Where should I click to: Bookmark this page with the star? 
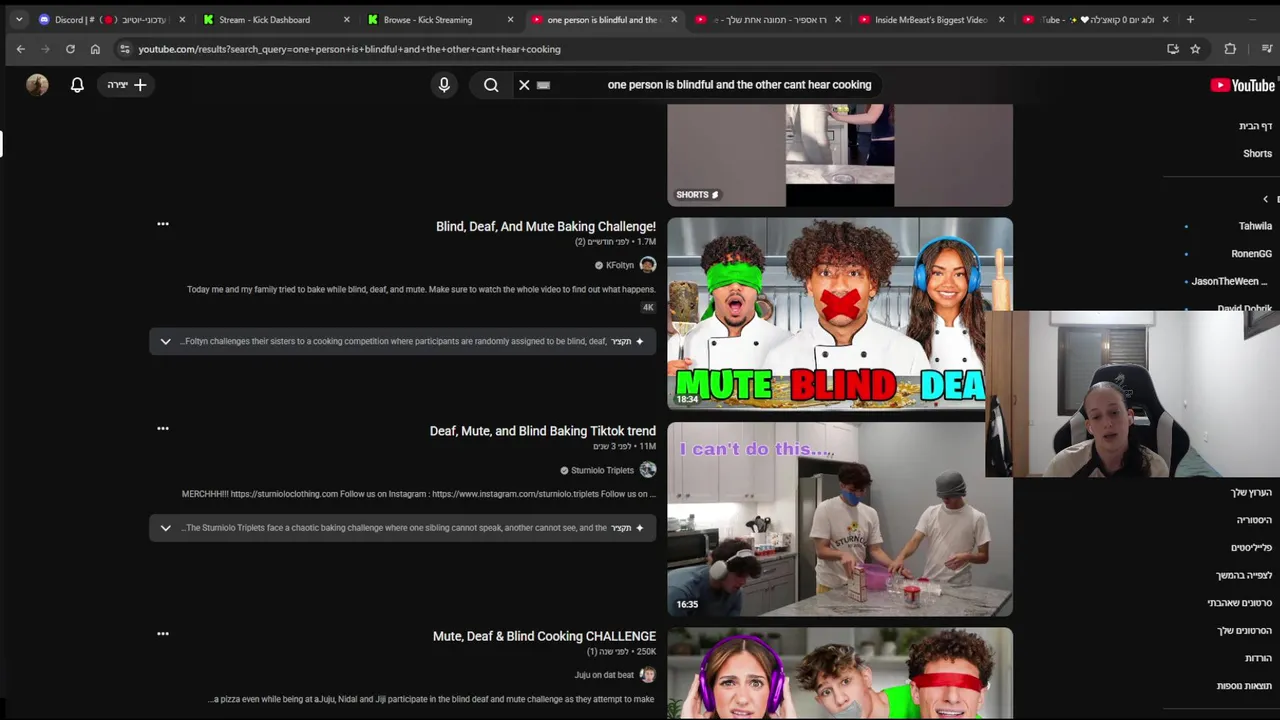[1195, 49]
